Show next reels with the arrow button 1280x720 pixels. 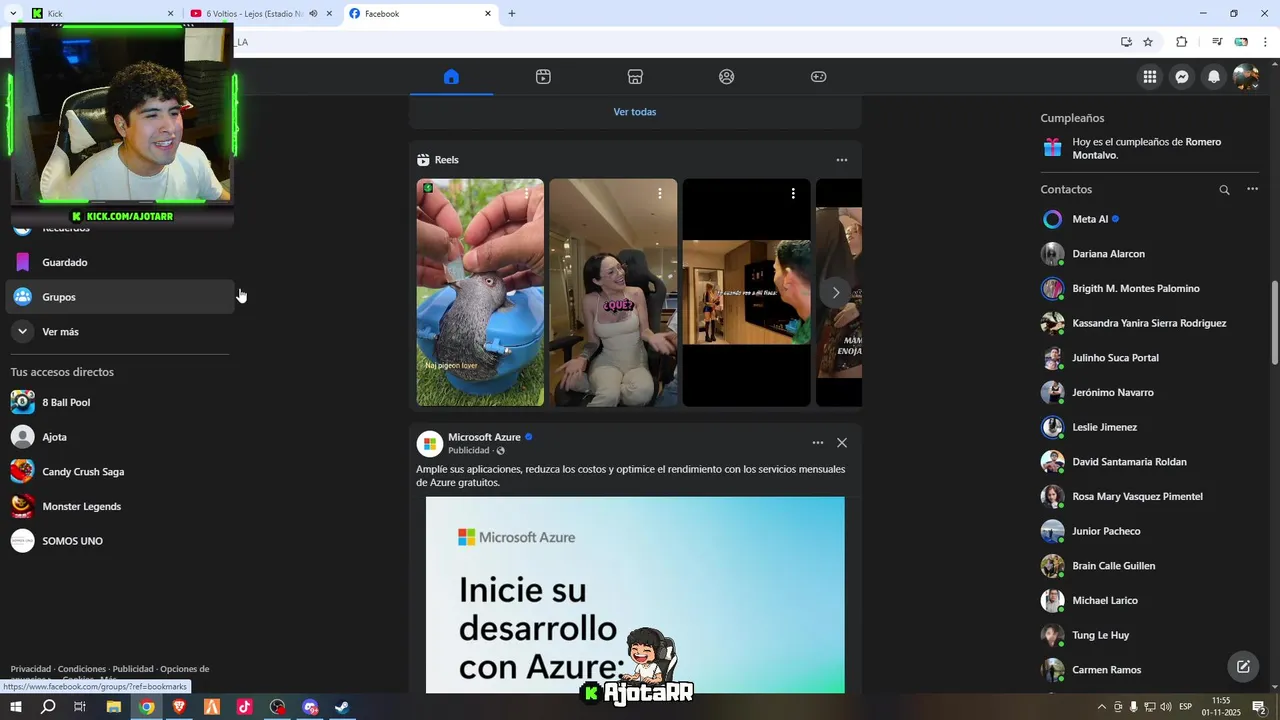836,292
